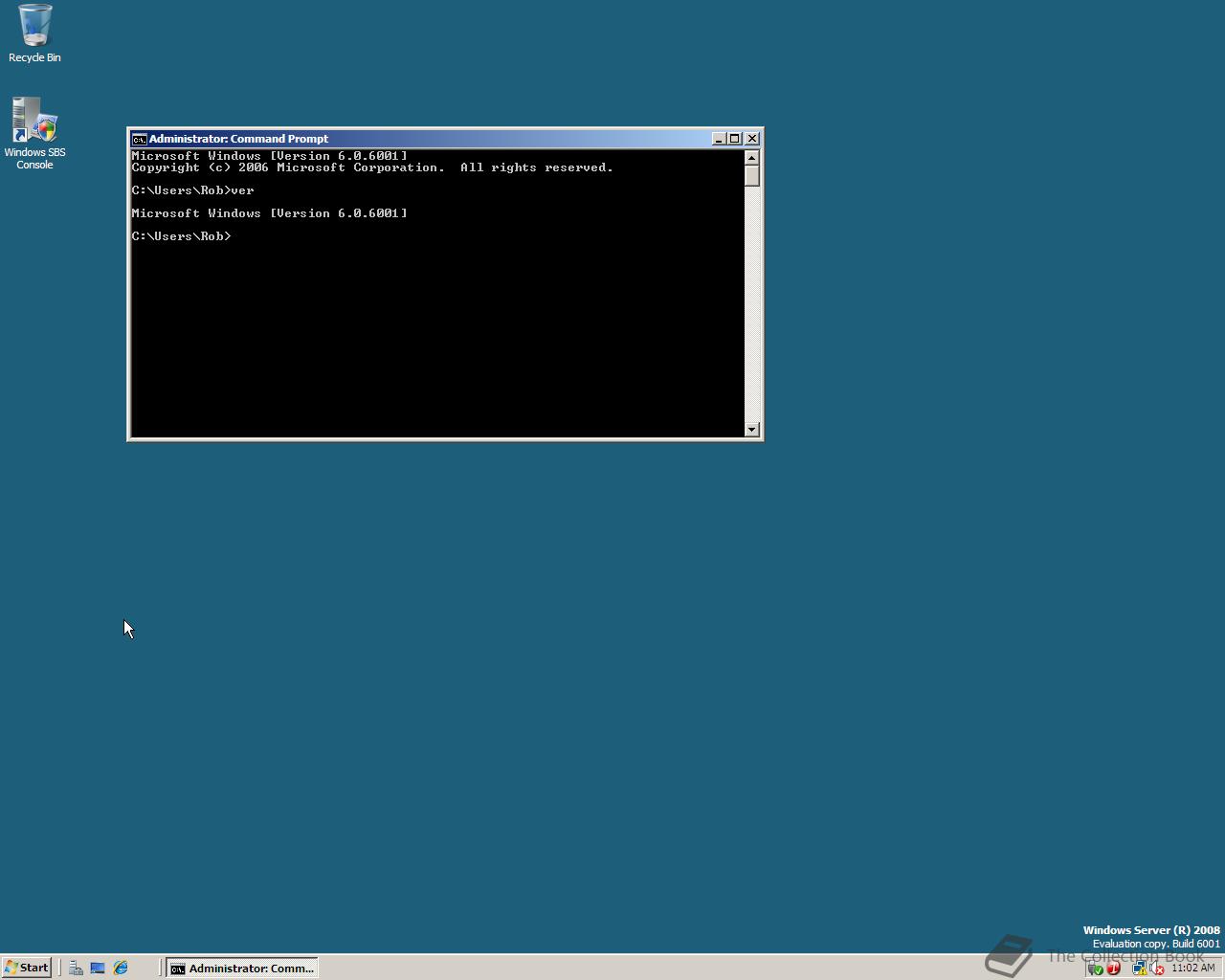Click the Command Prompt vertical scrollbar thumb
Screen dimensions: 1225x980
[752, 176]
